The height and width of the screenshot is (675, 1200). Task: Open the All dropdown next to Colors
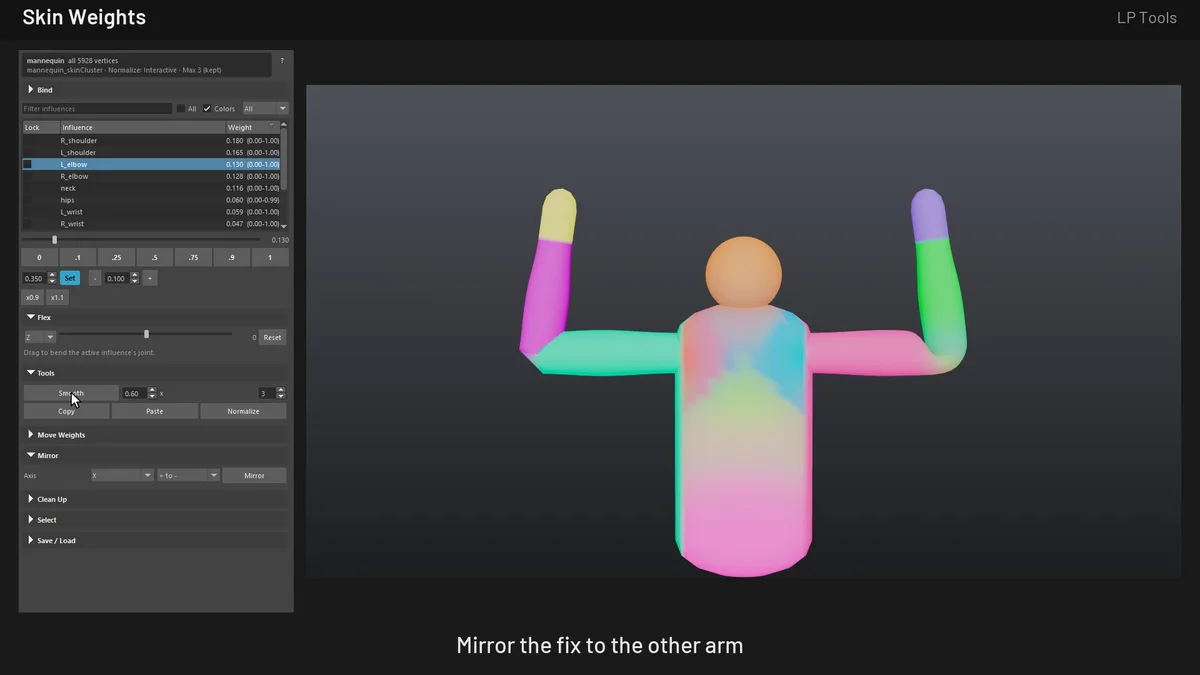point(265,108)
